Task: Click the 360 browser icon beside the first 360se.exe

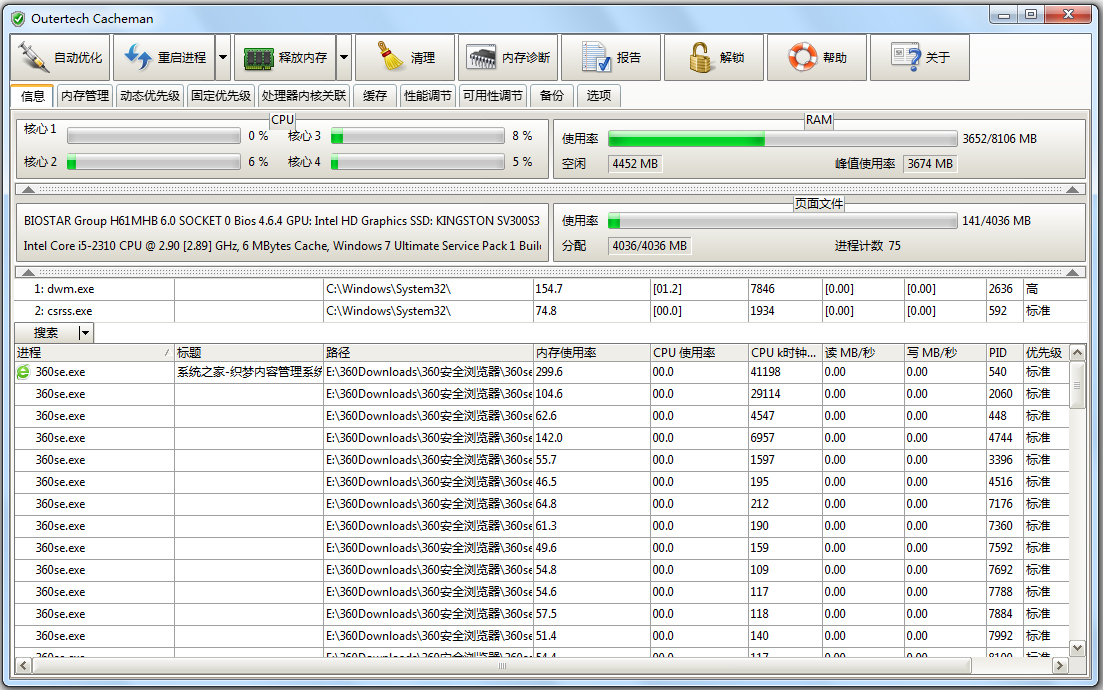Action: [23, 372]
